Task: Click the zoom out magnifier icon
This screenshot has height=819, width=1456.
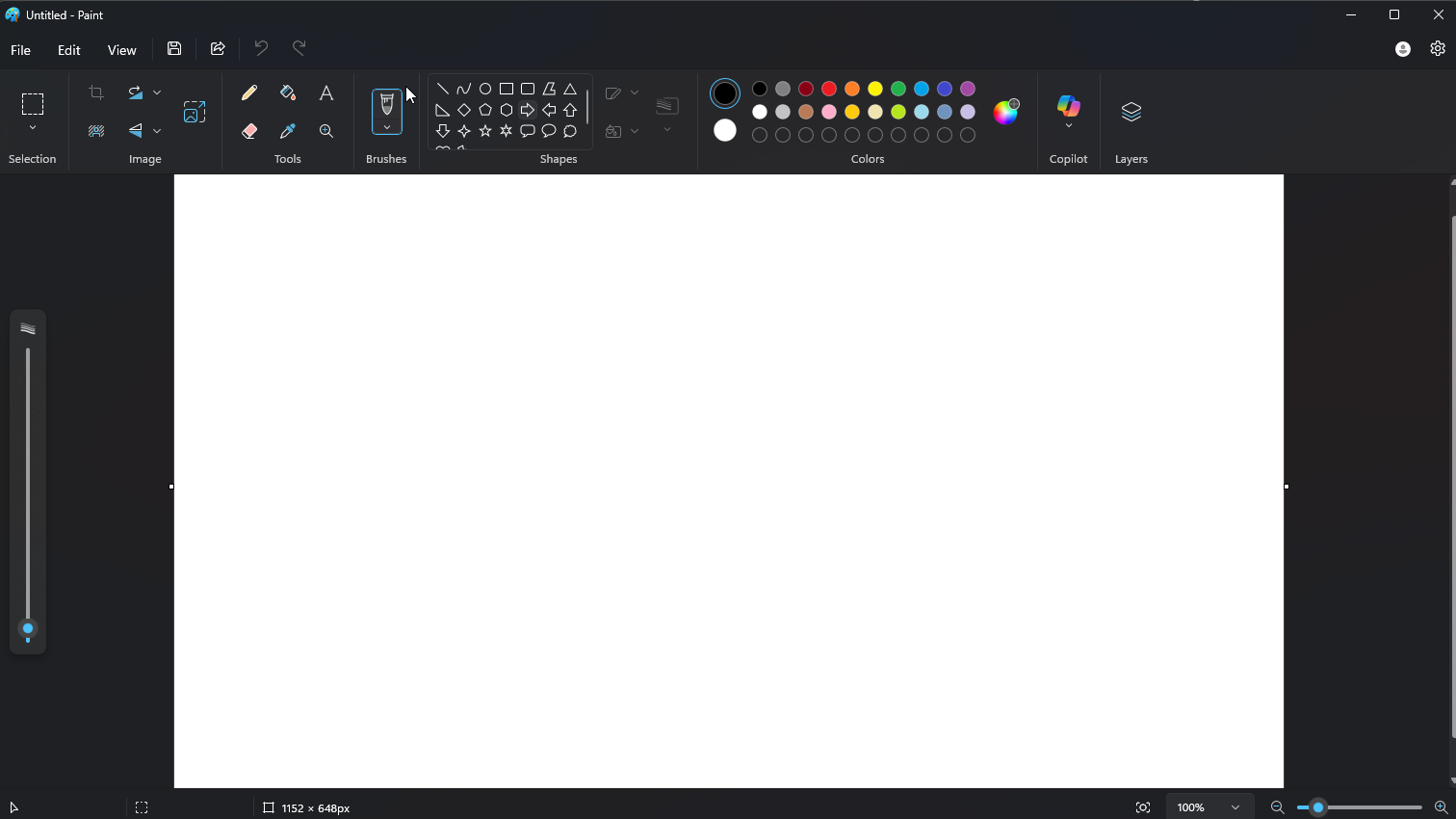Action: [x=1278, y=807]
